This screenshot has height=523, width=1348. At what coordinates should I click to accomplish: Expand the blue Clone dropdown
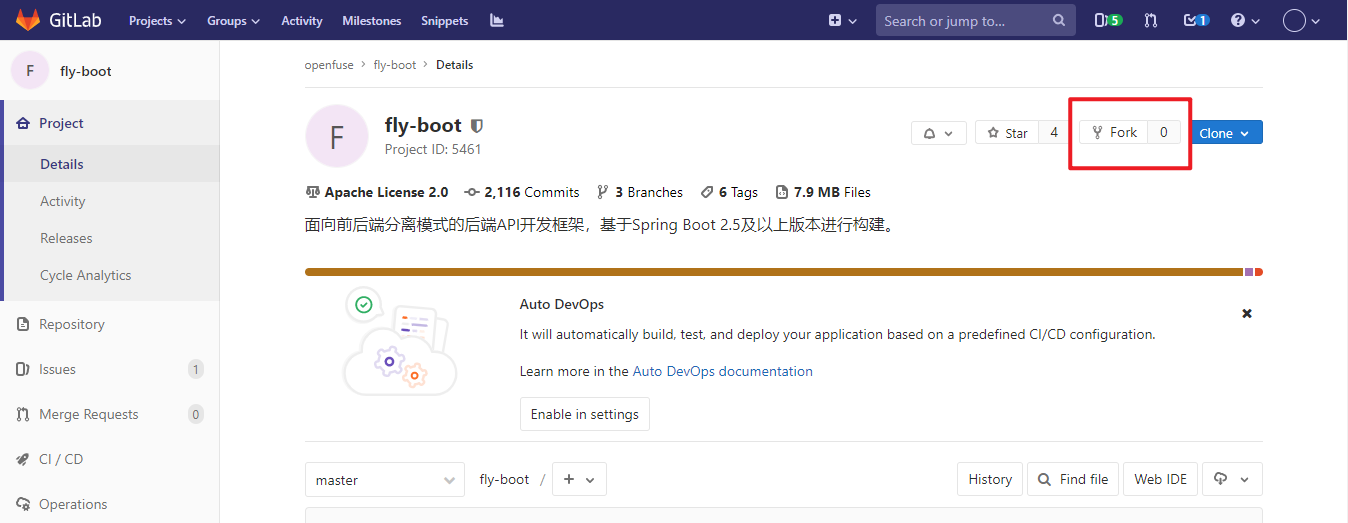tap(1225, 133)
